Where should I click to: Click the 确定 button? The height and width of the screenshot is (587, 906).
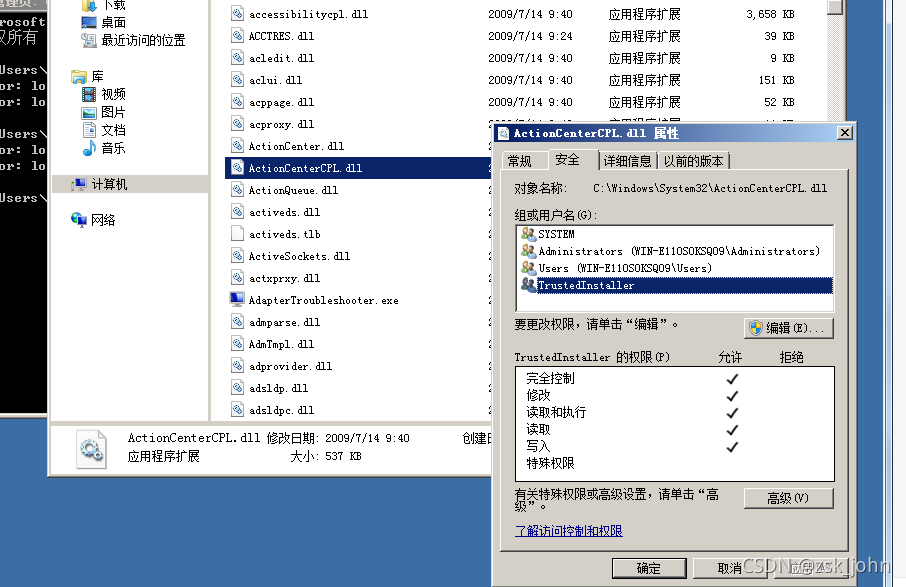coord(649,569)
